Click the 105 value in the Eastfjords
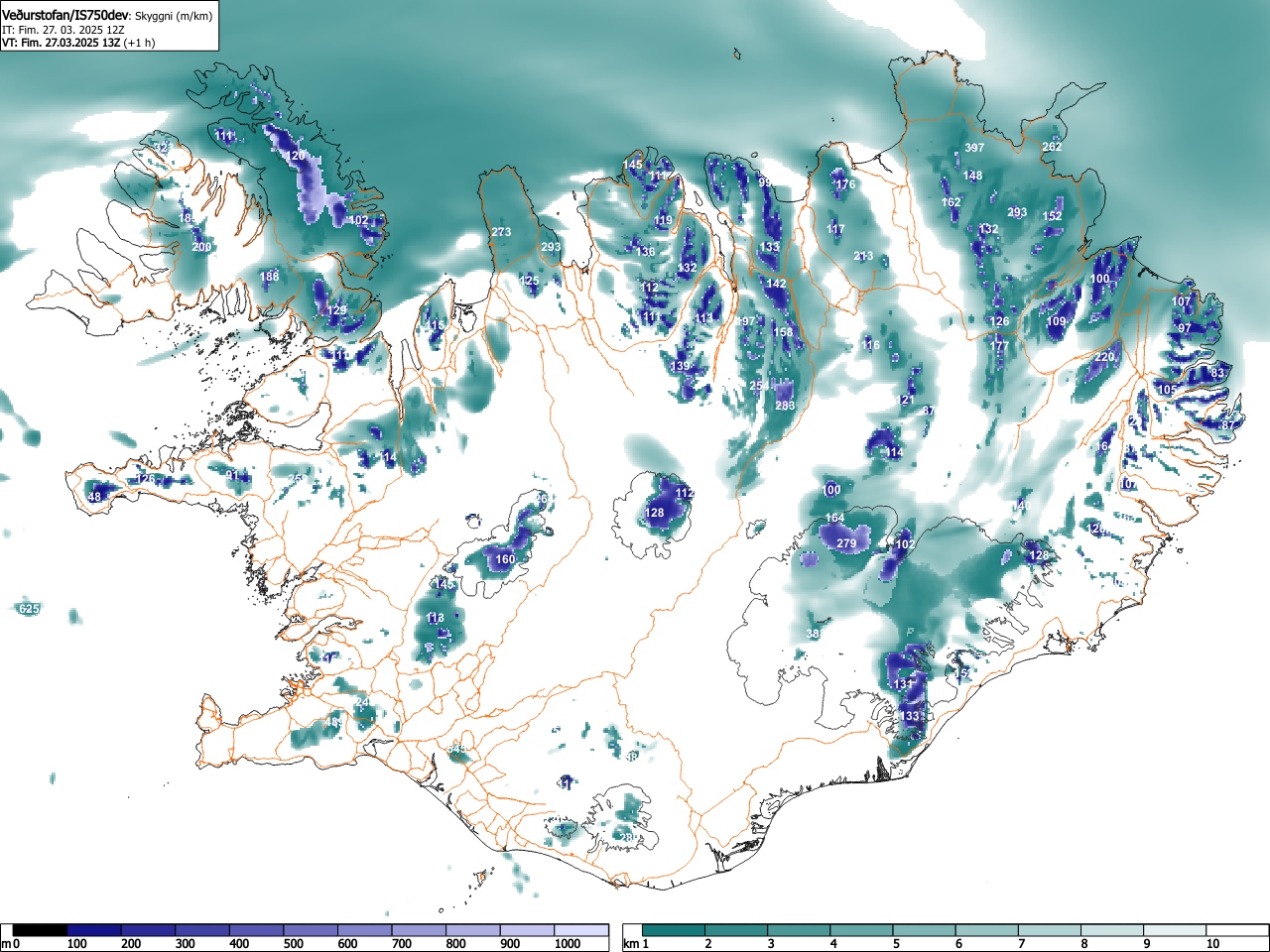 pyautogui.click(x=1167, y=390)
